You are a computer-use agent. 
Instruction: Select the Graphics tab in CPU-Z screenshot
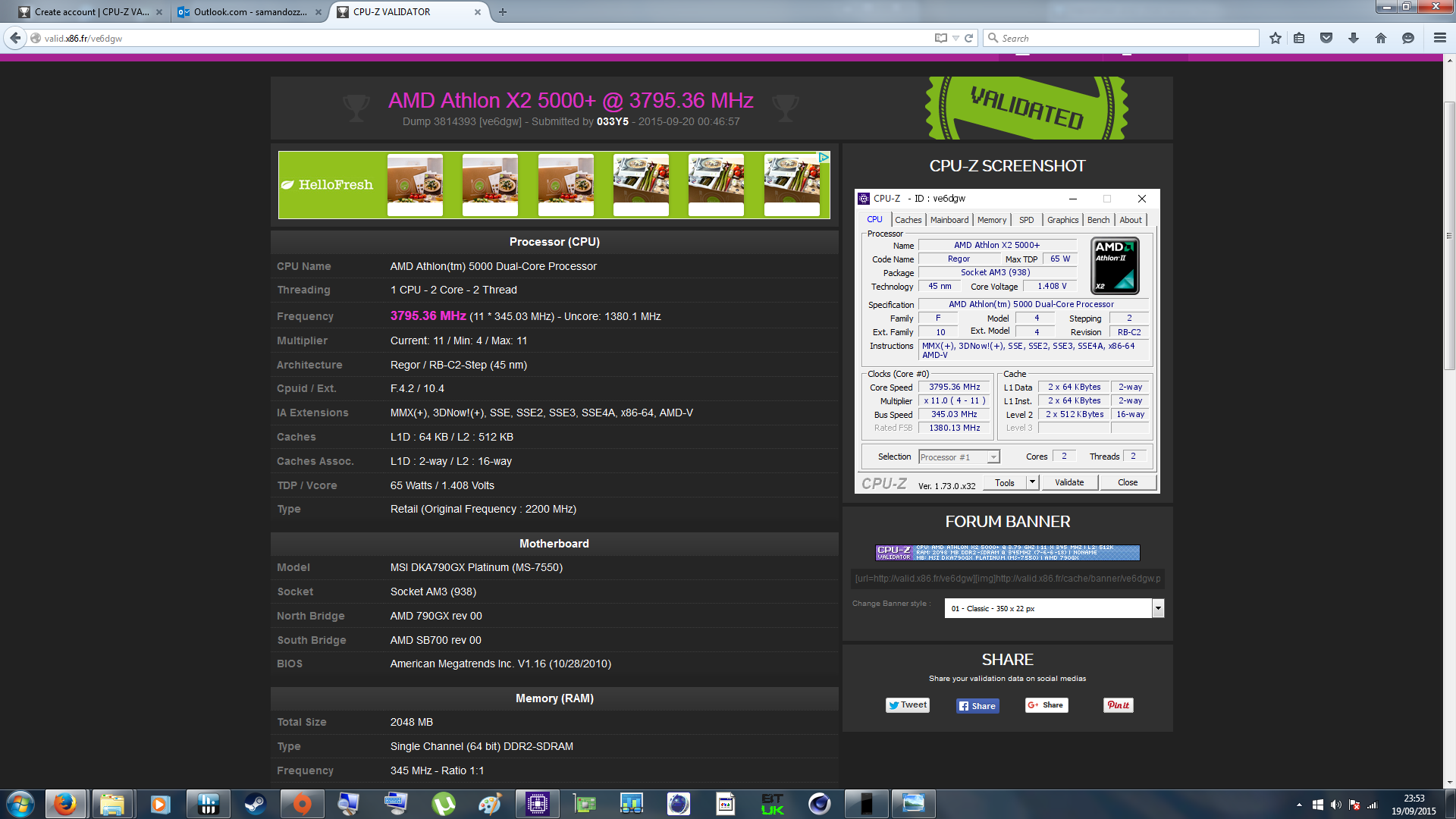click(x=1062, y=220)
